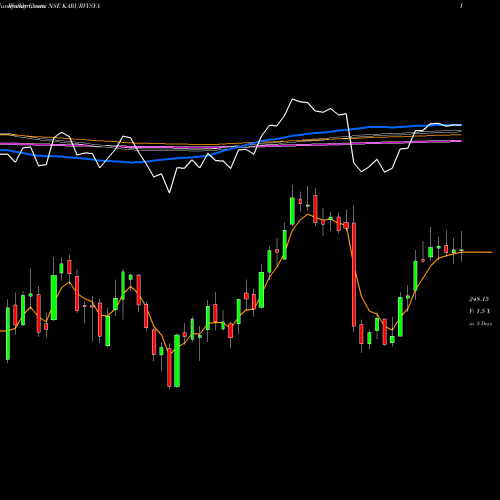500x500 pixels.
Task: Click the NSE KARURVYSYA chart title
Action: tap(74, 6)
